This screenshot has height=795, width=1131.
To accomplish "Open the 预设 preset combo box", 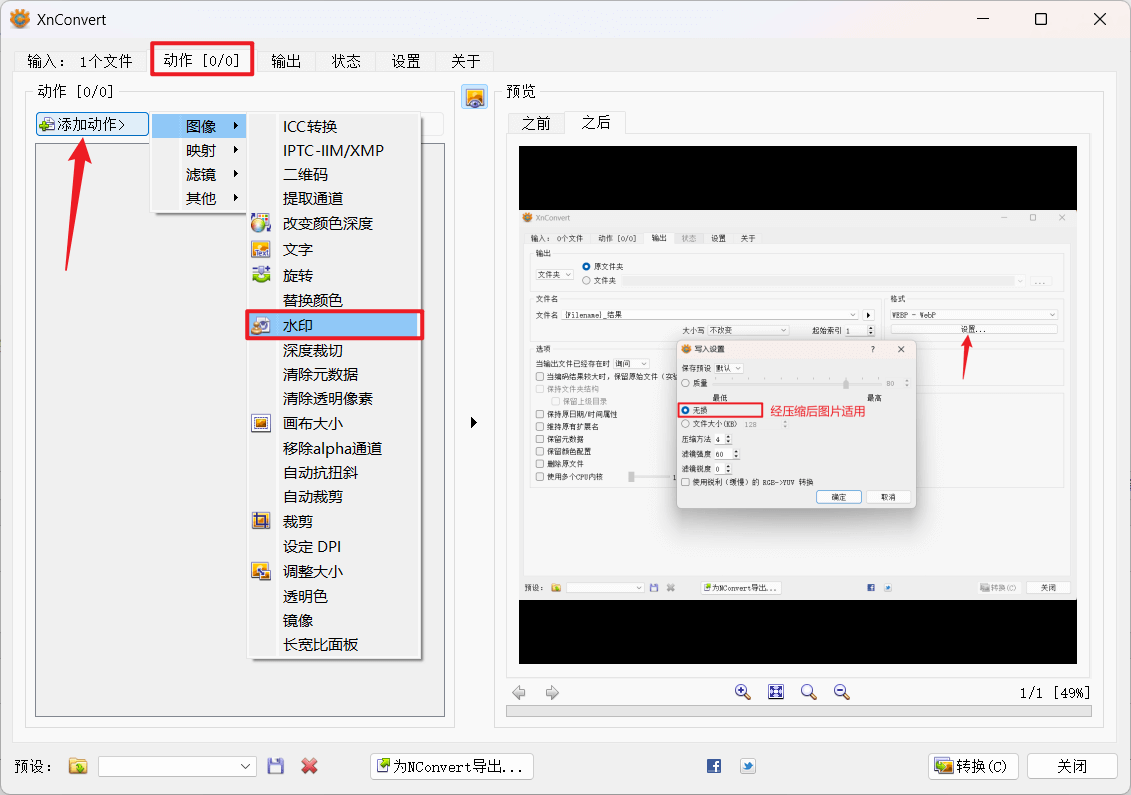I will (x=177, y=766).
